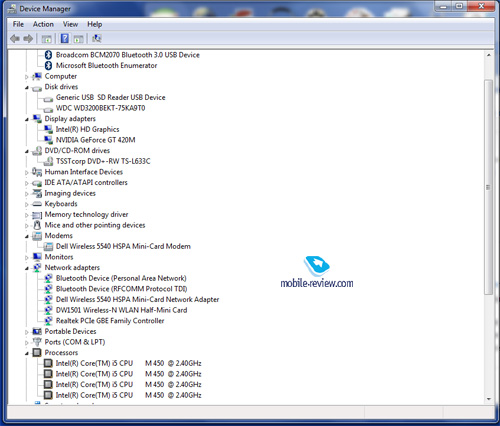Screen dimensions: 500x426
Task: Click the vertical scrollbar thumb
Action: (489, 187)
